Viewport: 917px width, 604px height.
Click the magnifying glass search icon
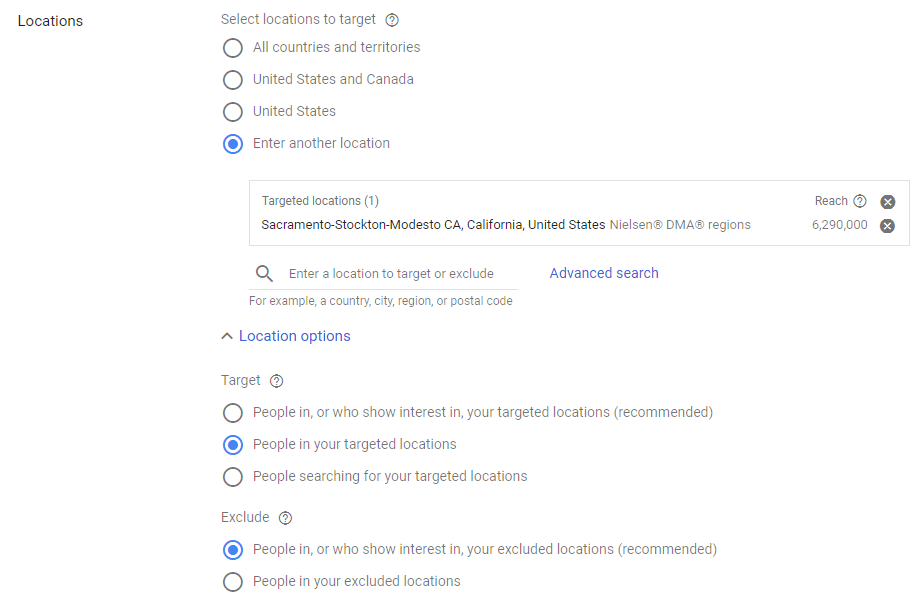pos(264,273)
